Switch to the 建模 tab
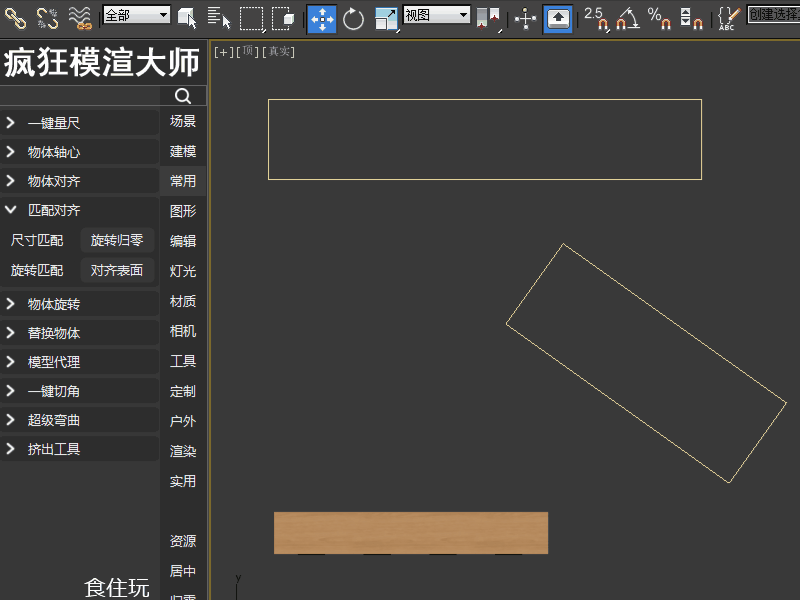Image resolution: width=800 pixels, height=600 pixels. coord(183,151)
